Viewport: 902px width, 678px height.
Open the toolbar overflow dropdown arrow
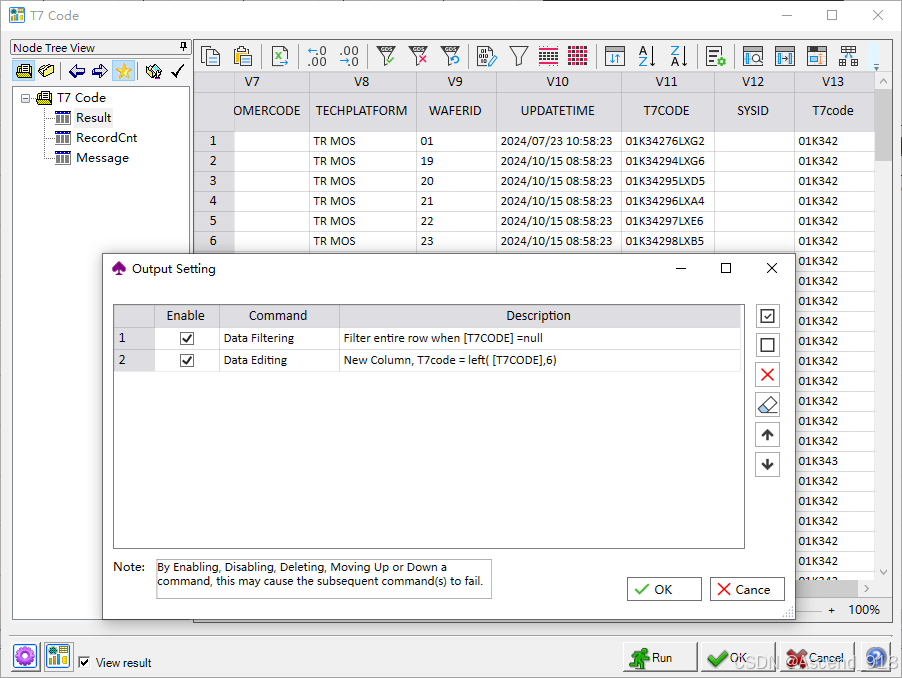tap(877, 67)
